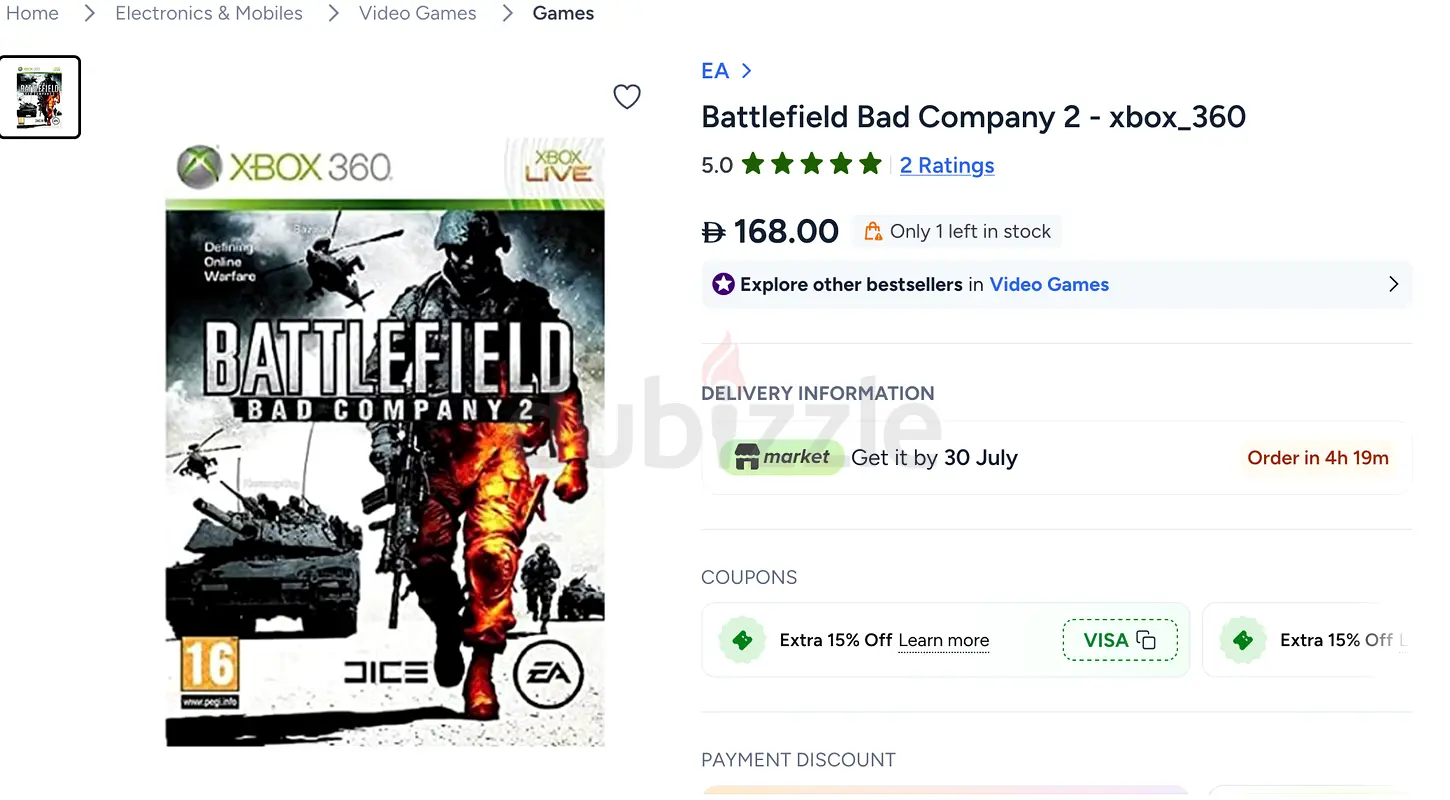Go to Home breadcrumb

(33, 14)
